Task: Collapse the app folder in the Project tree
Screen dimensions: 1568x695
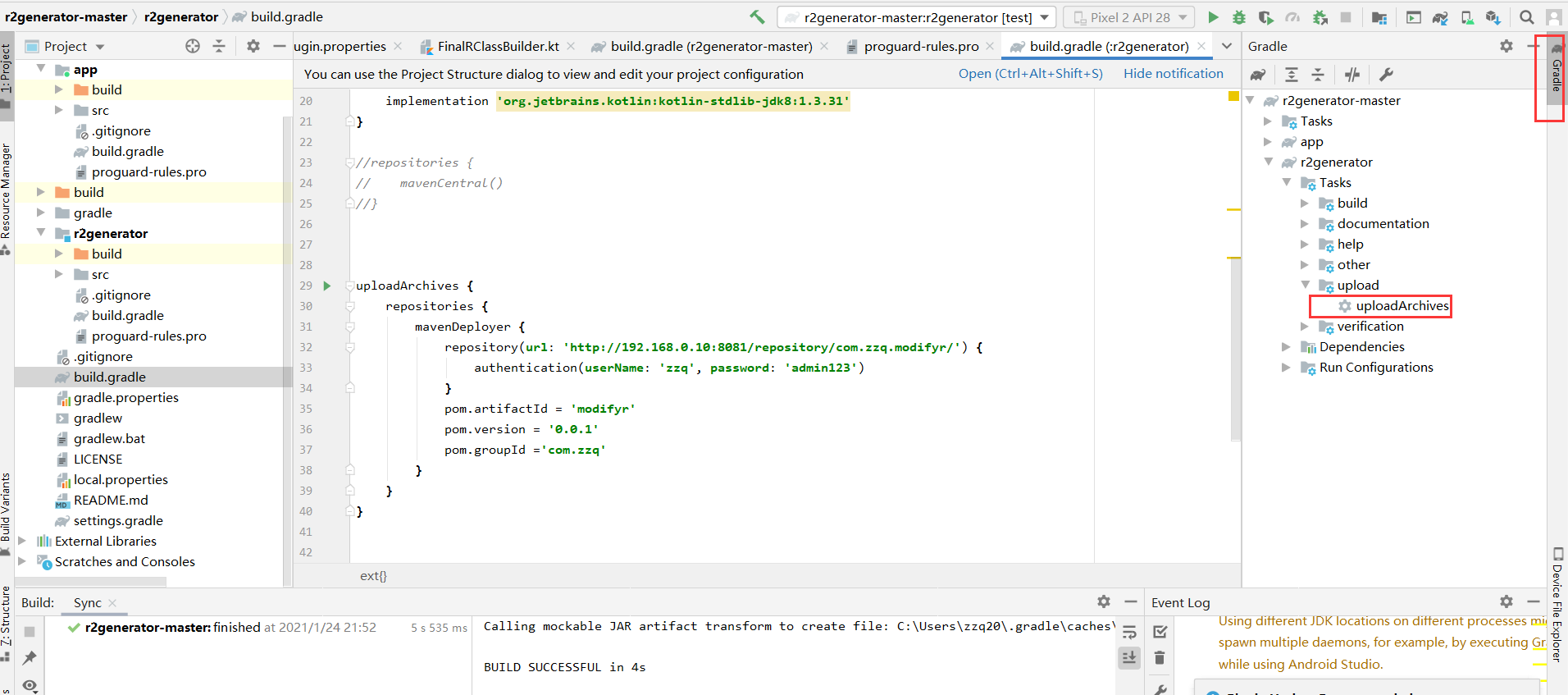Action: point(41,69)
